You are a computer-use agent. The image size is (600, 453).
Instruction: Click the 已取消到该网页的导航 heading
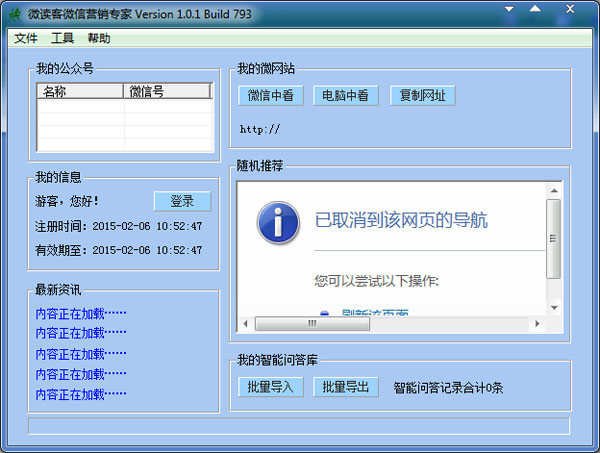[401, 220]
